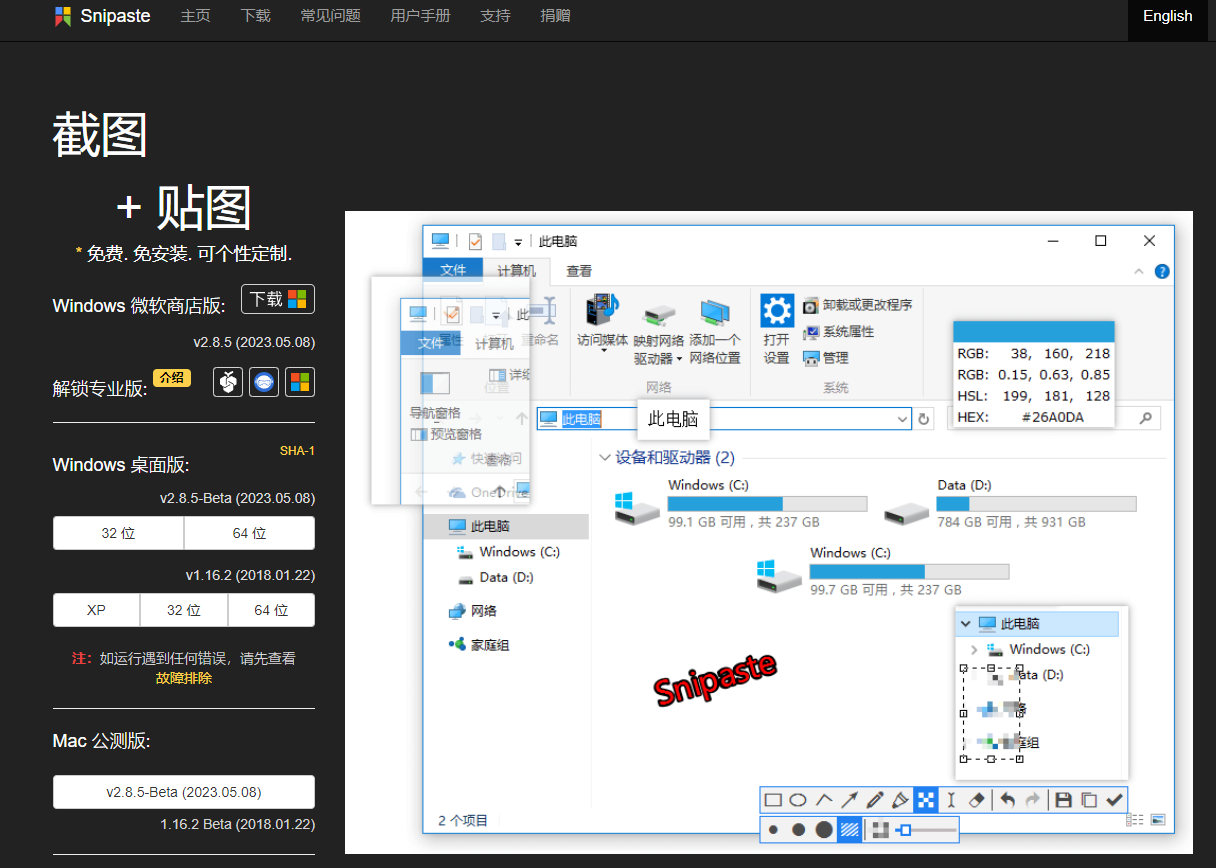The image size is (1216, 868).
Task: Choose the medium brush size dot
Action: tap(799, 830)
